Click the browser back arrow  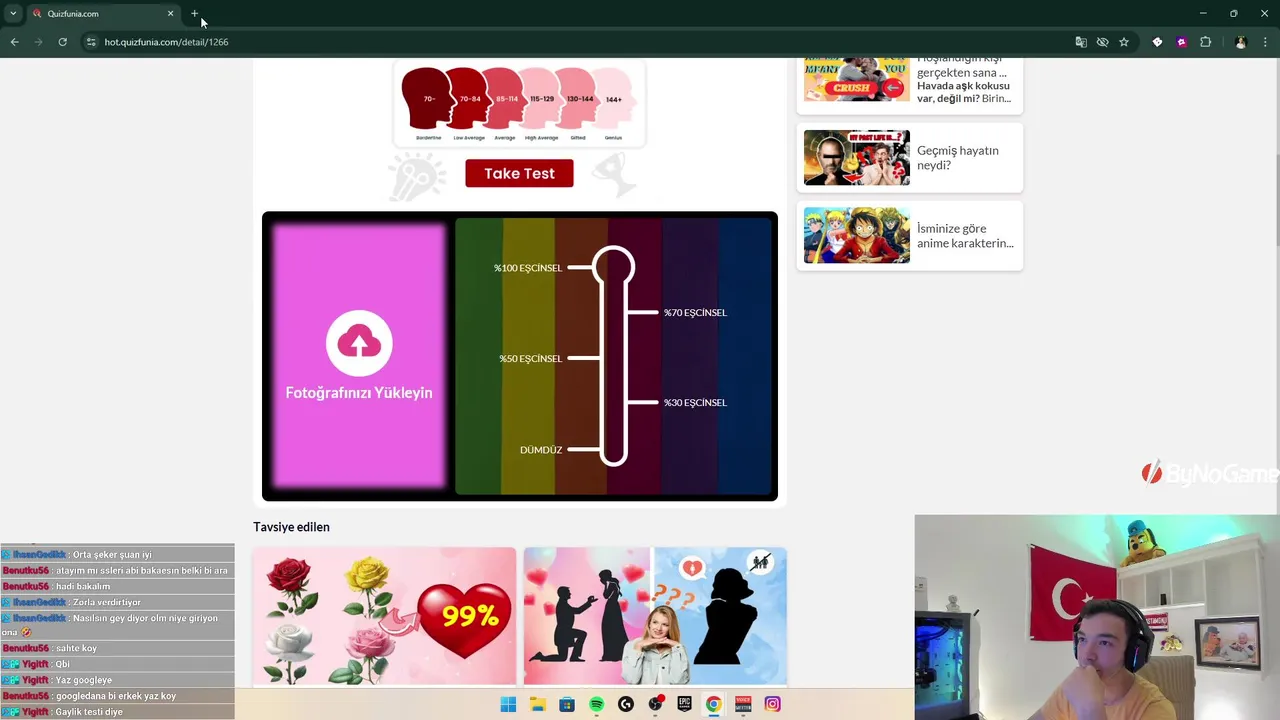[x=14, y=42]
